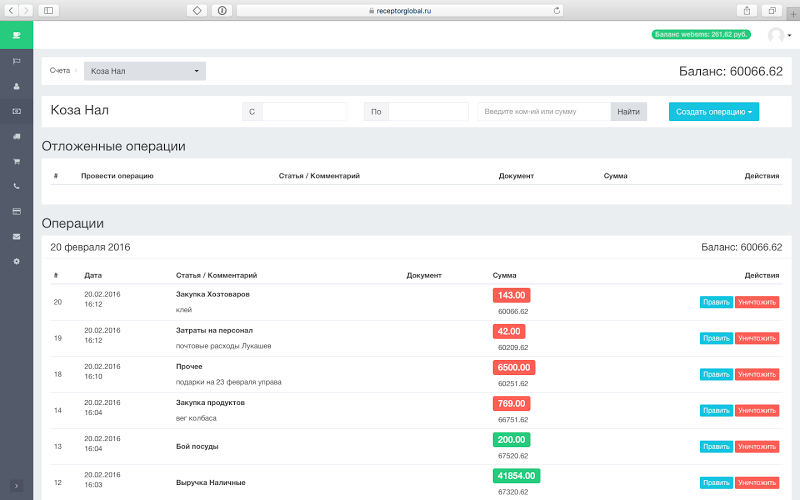This screenshot has height=500, width=800.
Task: Open the user profile sidebar icon
Action: click(16, 86)
